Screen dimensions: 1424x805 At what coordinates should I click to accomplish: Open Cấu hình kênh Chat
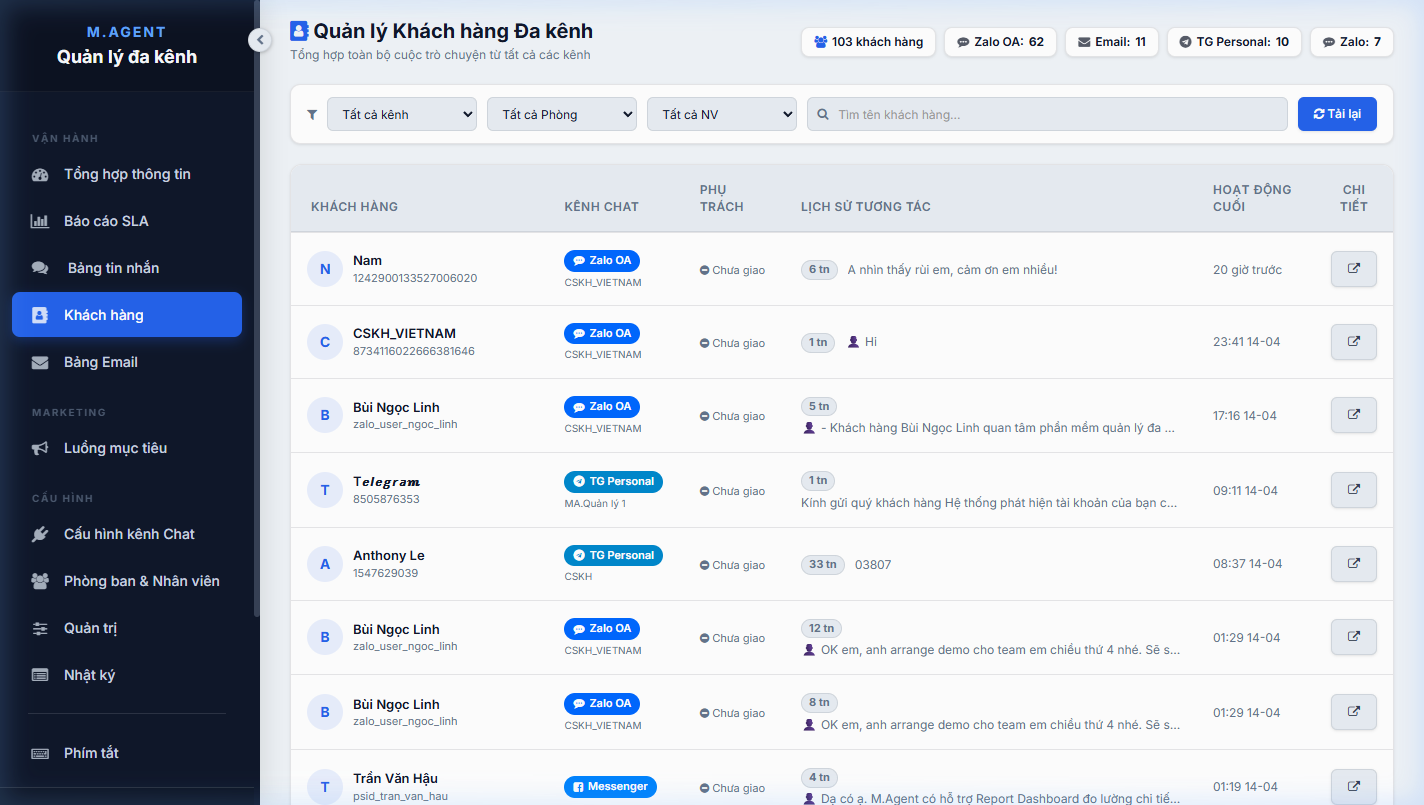(x=127, y=534)
